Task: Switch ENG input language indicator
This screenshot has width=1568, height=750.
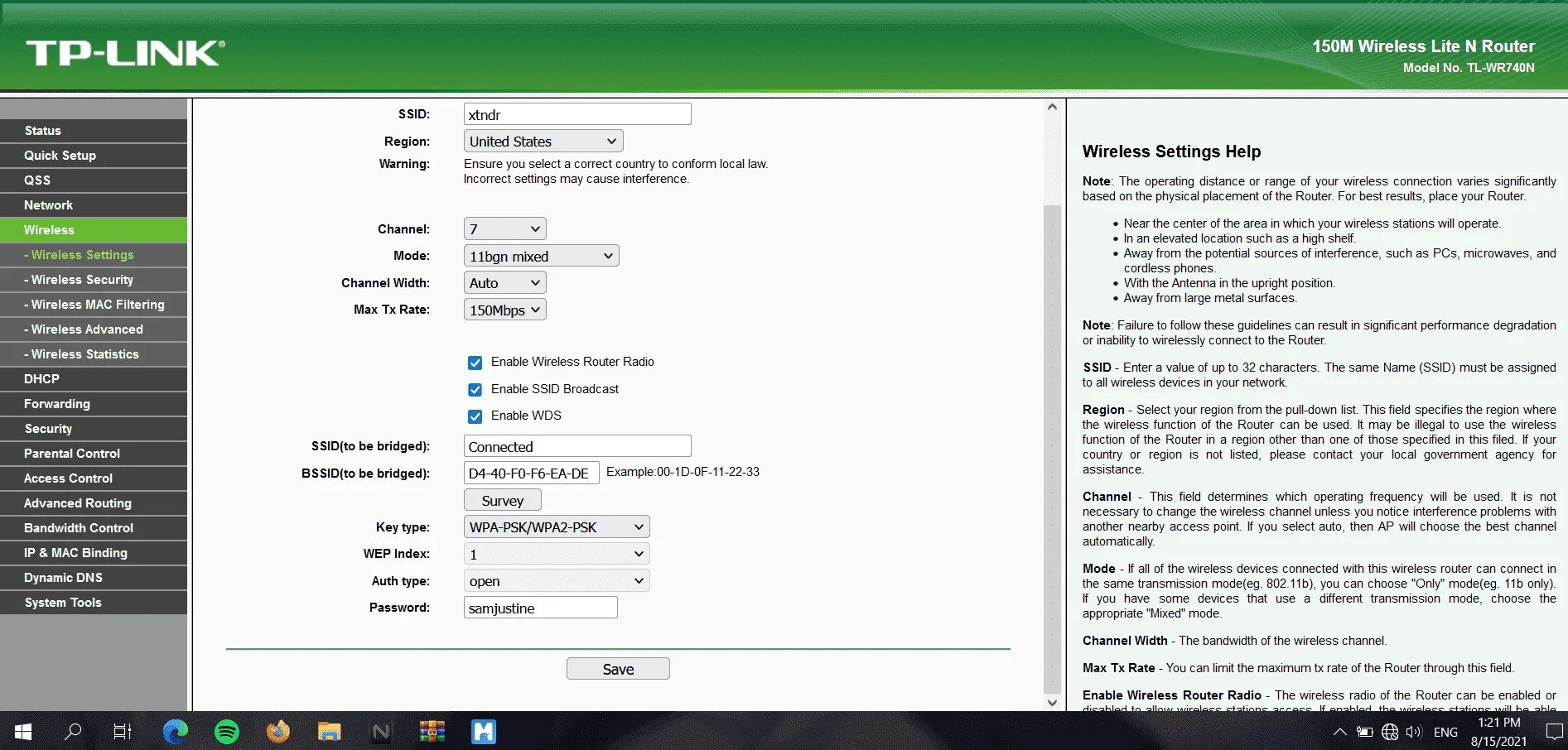Action: coord(1445,732)
